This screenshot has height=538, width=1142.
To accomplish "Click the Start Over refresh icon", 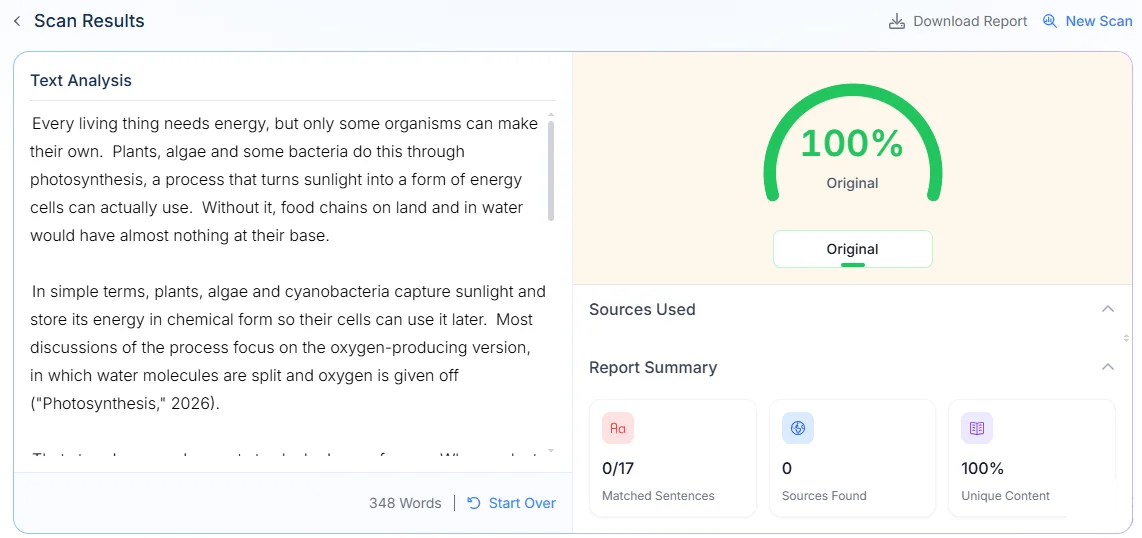I will pos(474,503).
